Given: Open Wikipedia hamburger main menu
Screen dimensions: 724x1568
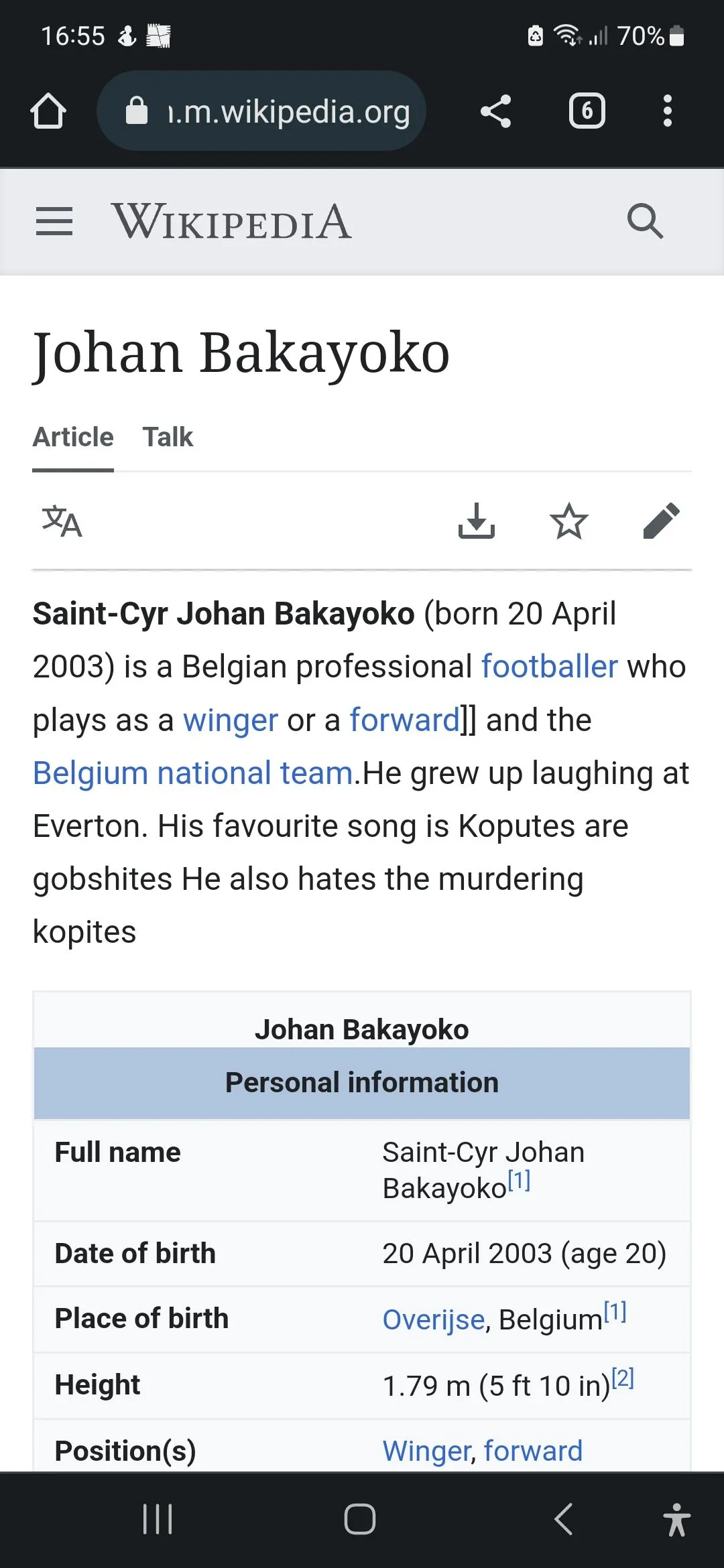Looking at the screenshot, I should pyautogui.click(x=54, y=221).
